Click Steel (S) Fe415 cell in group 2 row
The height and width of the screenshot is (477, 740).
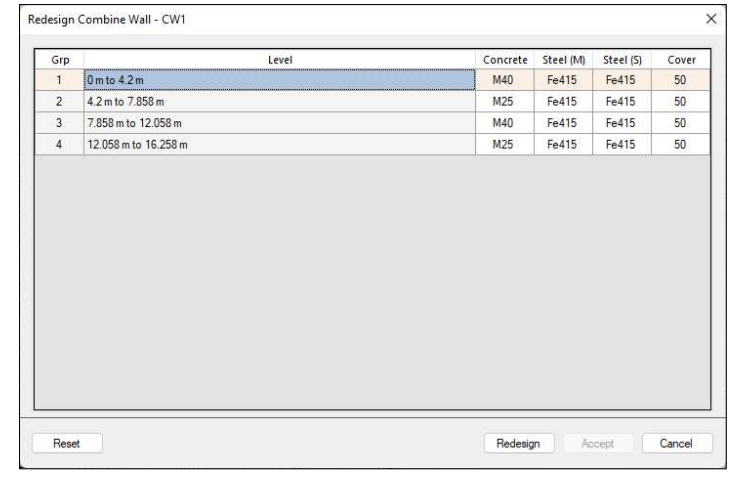622,101
